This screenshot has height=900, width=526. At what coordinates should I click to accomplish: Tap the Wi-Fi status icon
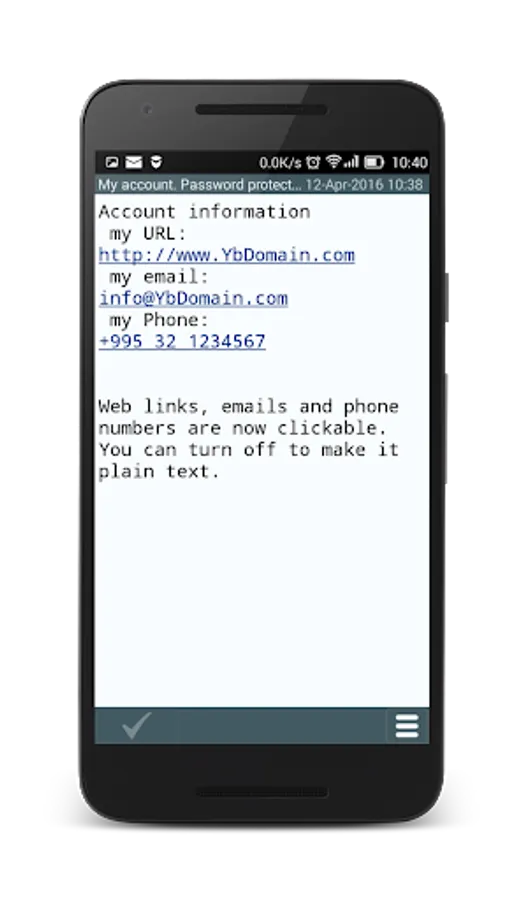click(334, 162)
